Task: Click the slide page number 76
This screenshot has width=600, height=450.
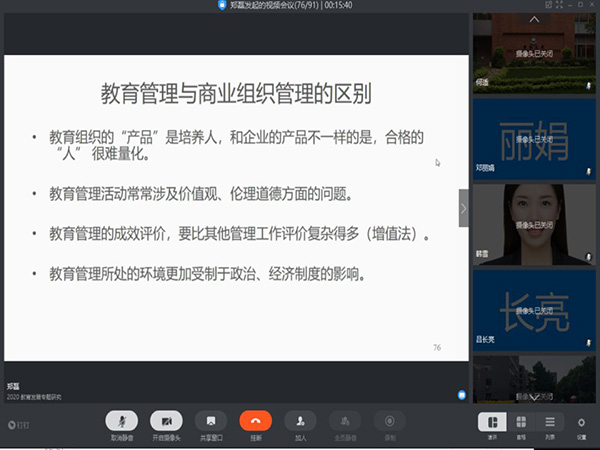Action: (x=437, y=347)
